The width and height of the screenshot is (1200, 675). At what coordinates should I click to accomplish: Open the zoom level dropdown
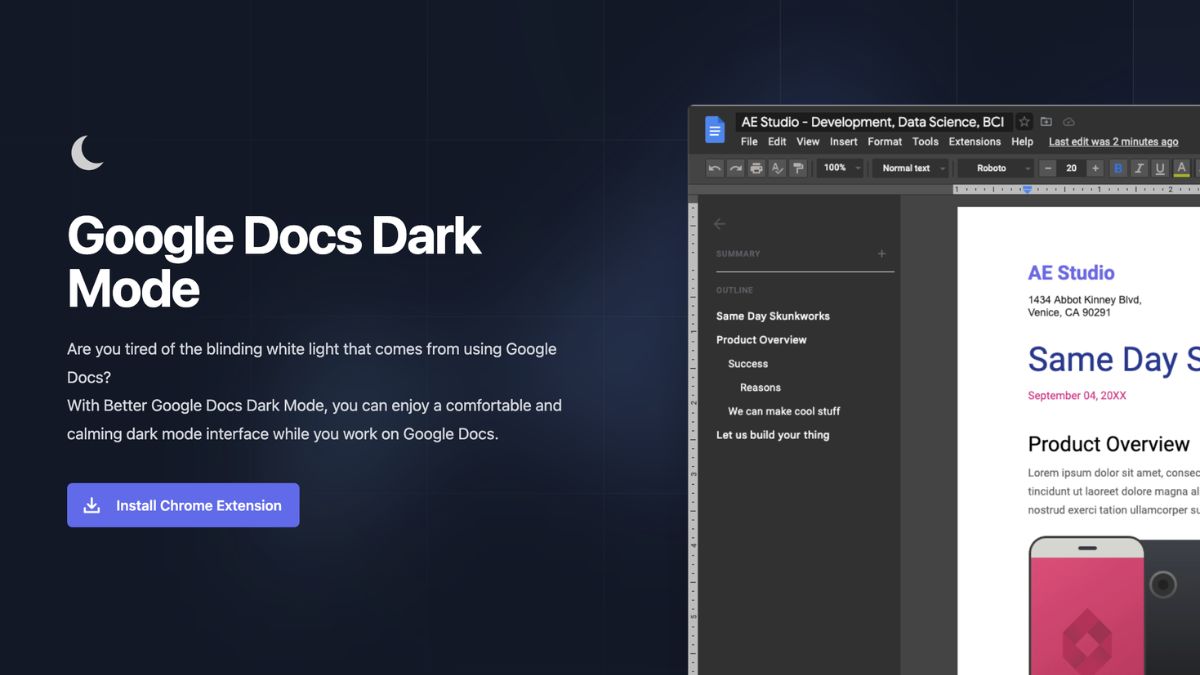coord(840,168)
